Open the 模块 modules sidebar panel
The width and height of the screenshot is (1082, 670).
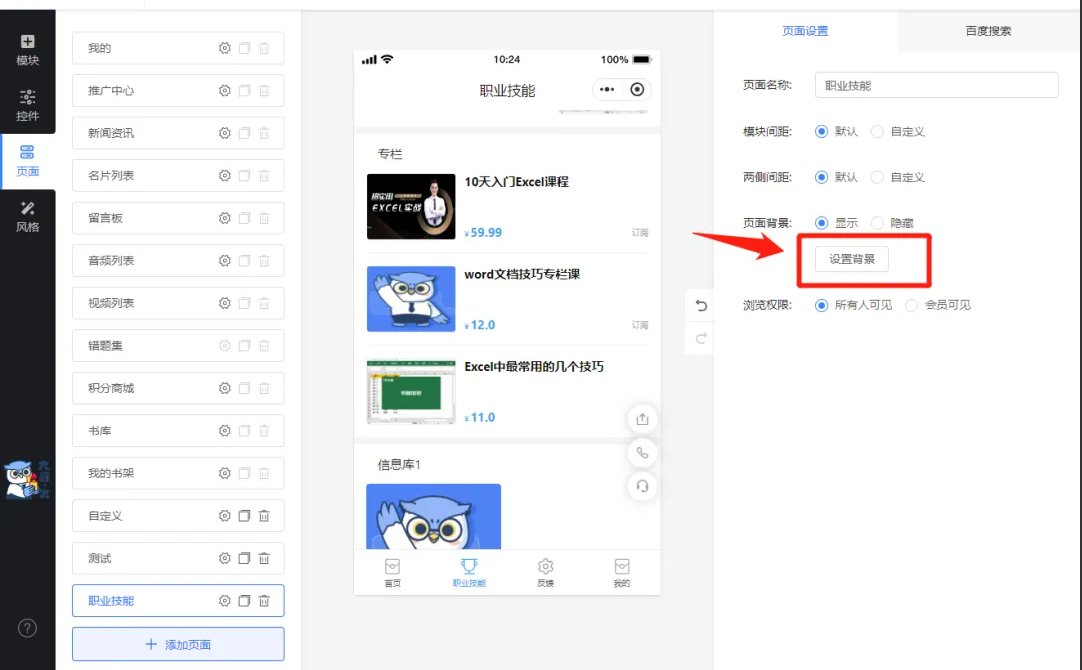pyautogui.click(x=28, y=50)
